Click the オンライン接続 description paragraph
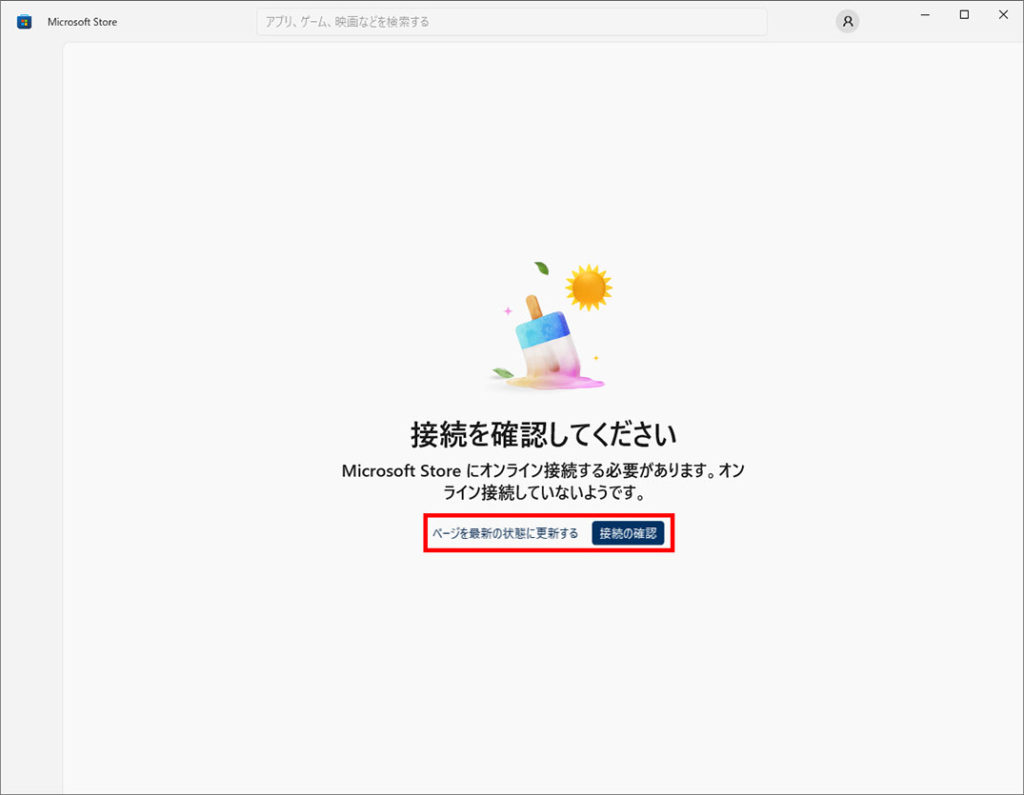This screenshot has width=1024, height=795. coord(543,481)
